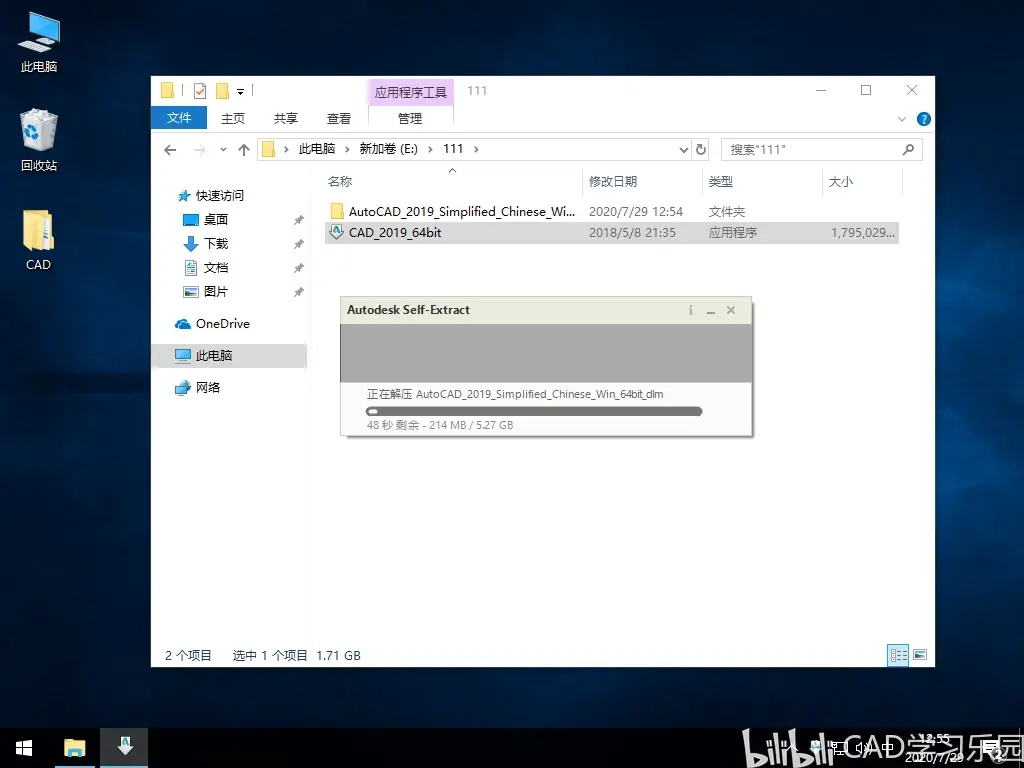Switch to details view layout

(x=899, y=654)
